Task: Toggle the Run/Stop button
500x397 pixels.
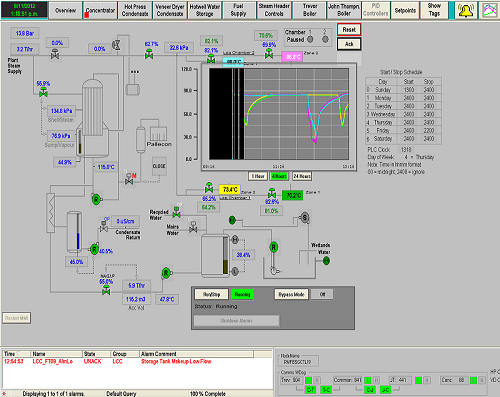Action: click(212, 294)
